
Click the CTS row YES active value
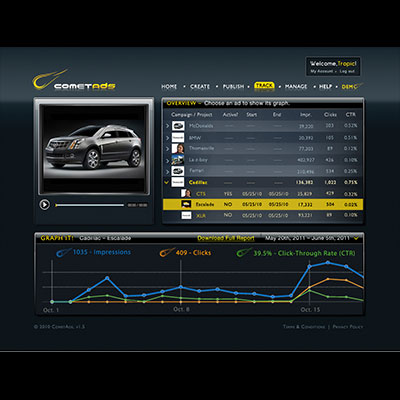(228, 194)
